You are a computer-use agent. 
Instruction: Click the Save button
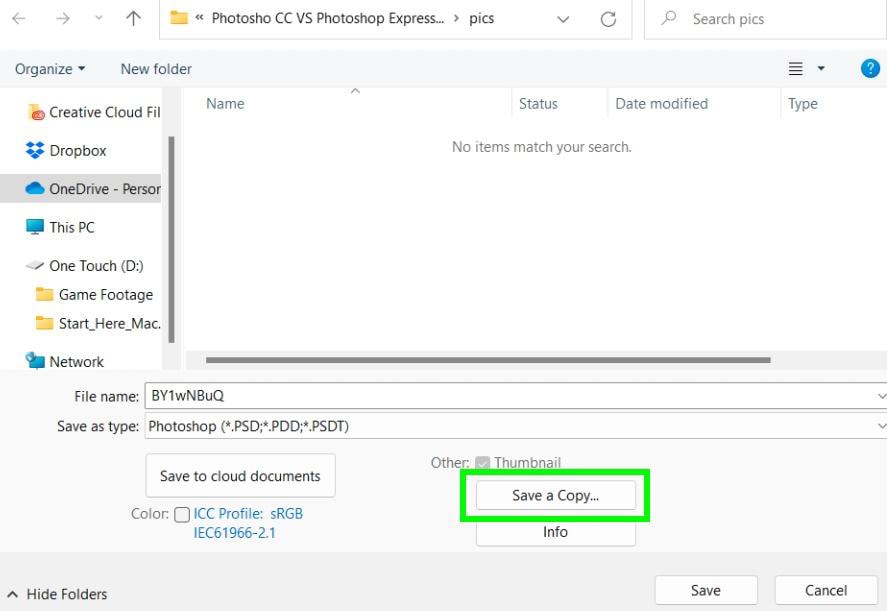click(x=706, y=591)
